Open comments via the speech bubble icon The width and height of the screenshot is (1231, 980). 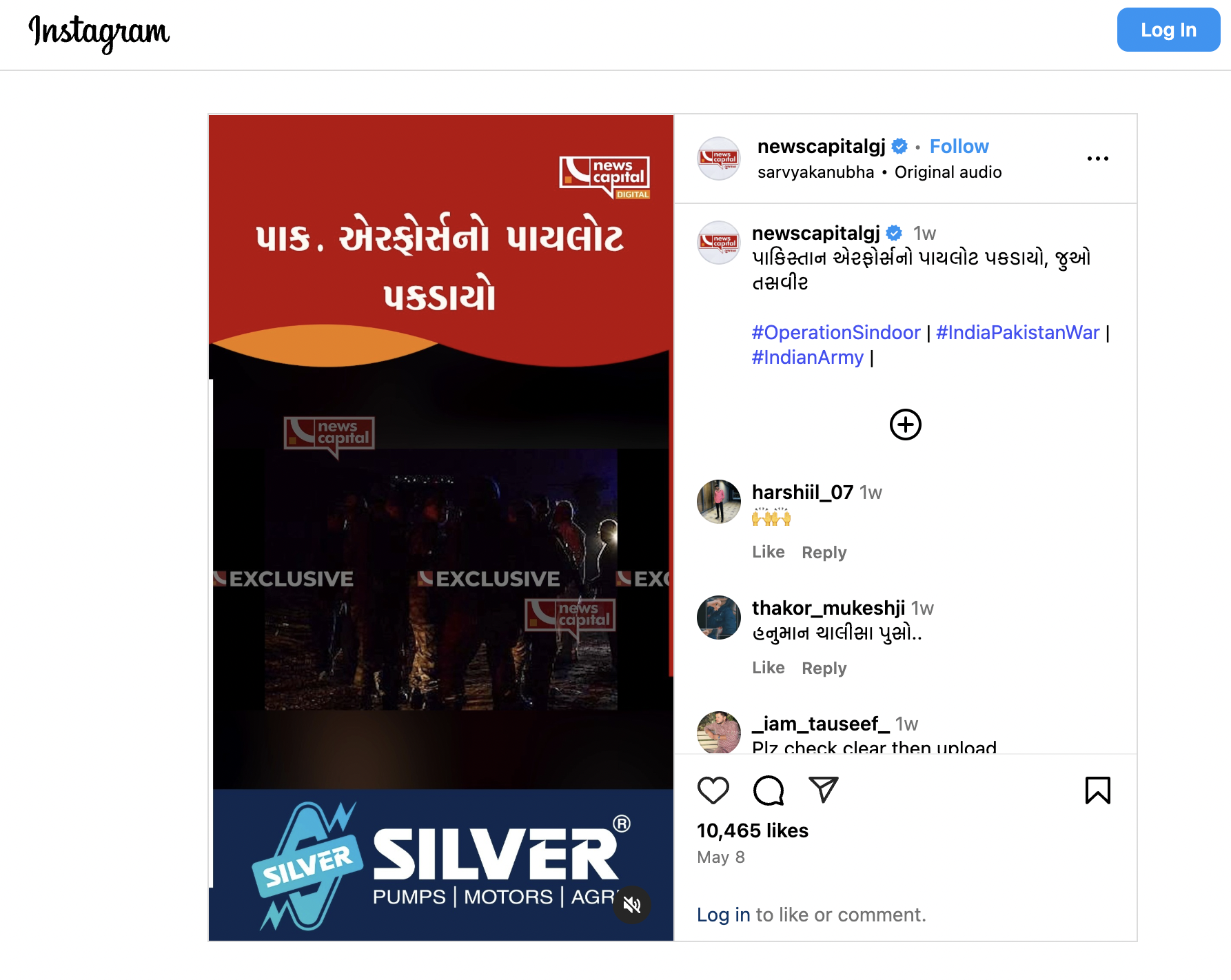[769, 790]
